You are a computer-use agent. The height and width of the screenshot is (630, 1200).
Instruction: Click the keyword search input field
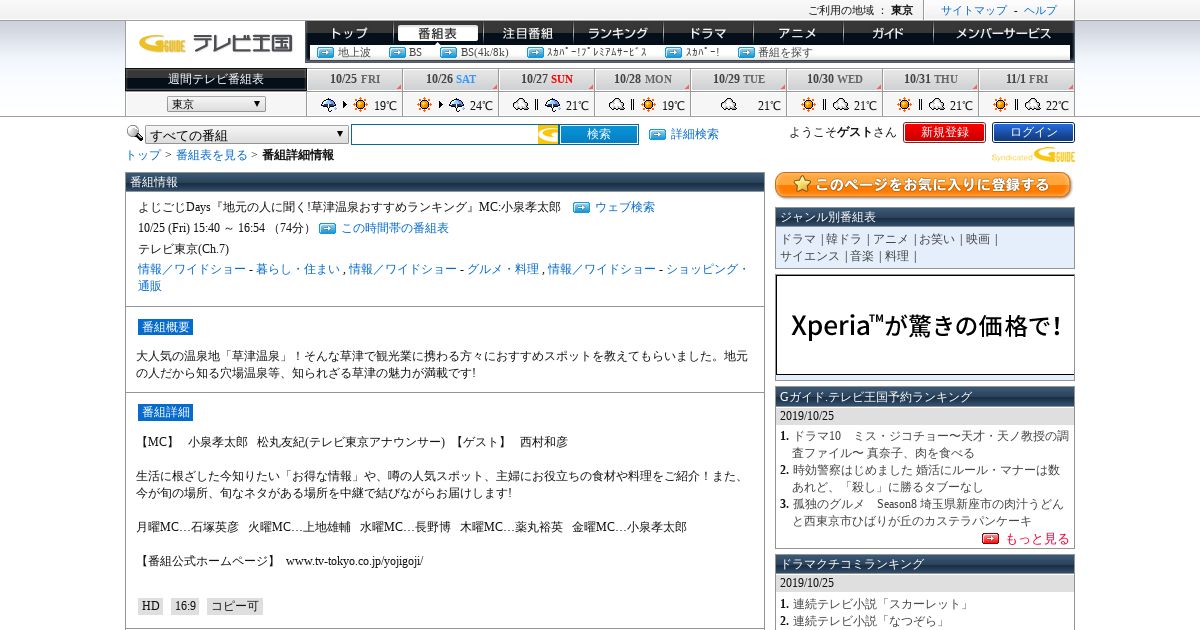coord(445,134)
